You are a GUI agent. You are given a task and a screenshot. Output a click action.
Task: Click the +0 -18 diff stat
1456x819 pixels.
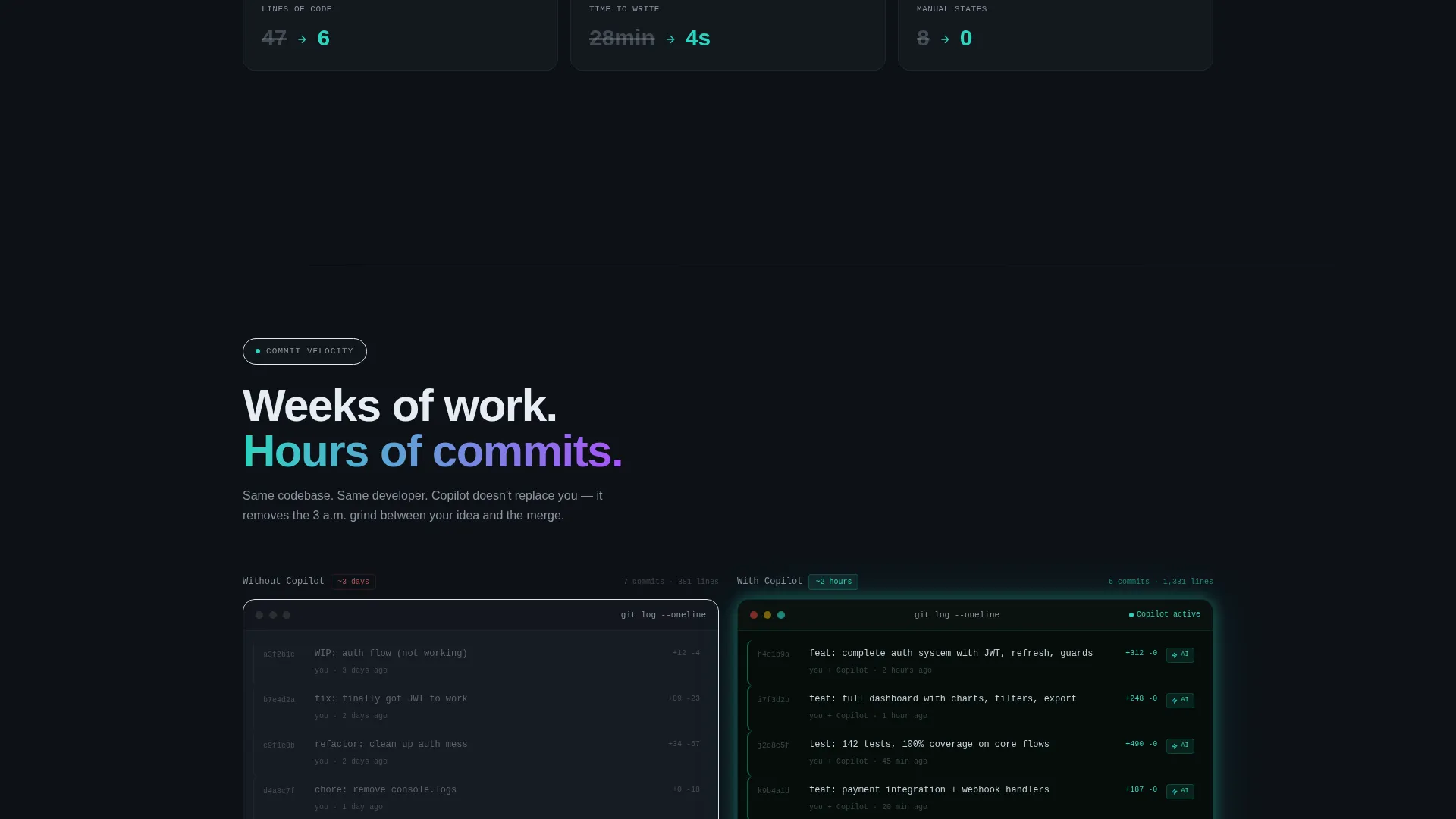tap(686, 789)
